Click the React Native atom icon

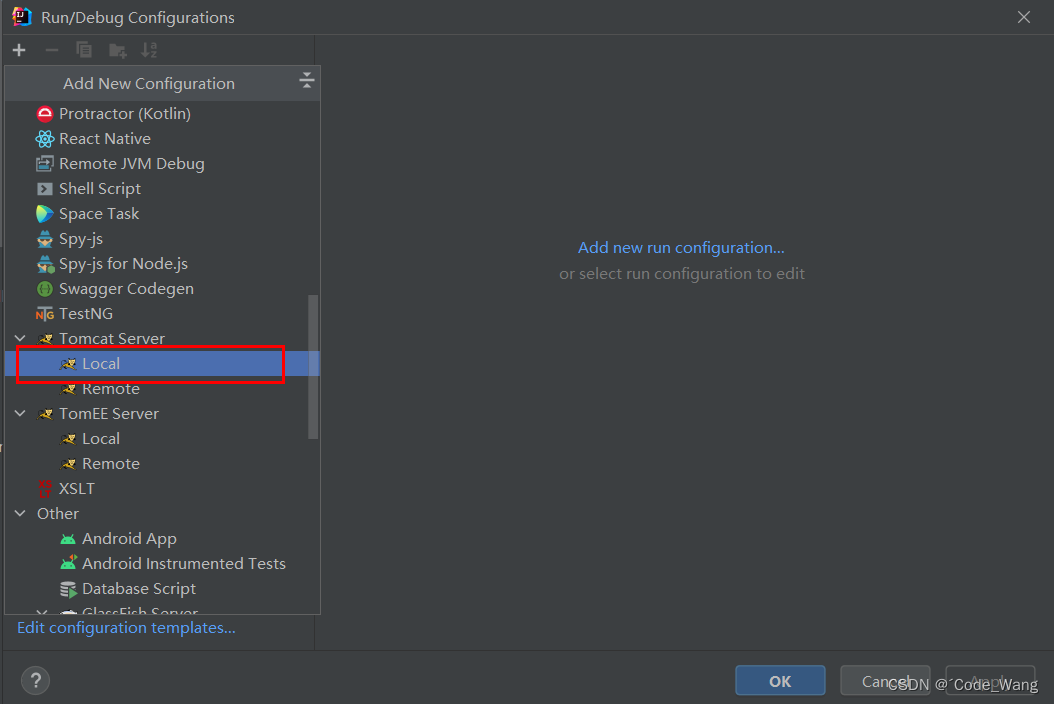tap(44, 139)
